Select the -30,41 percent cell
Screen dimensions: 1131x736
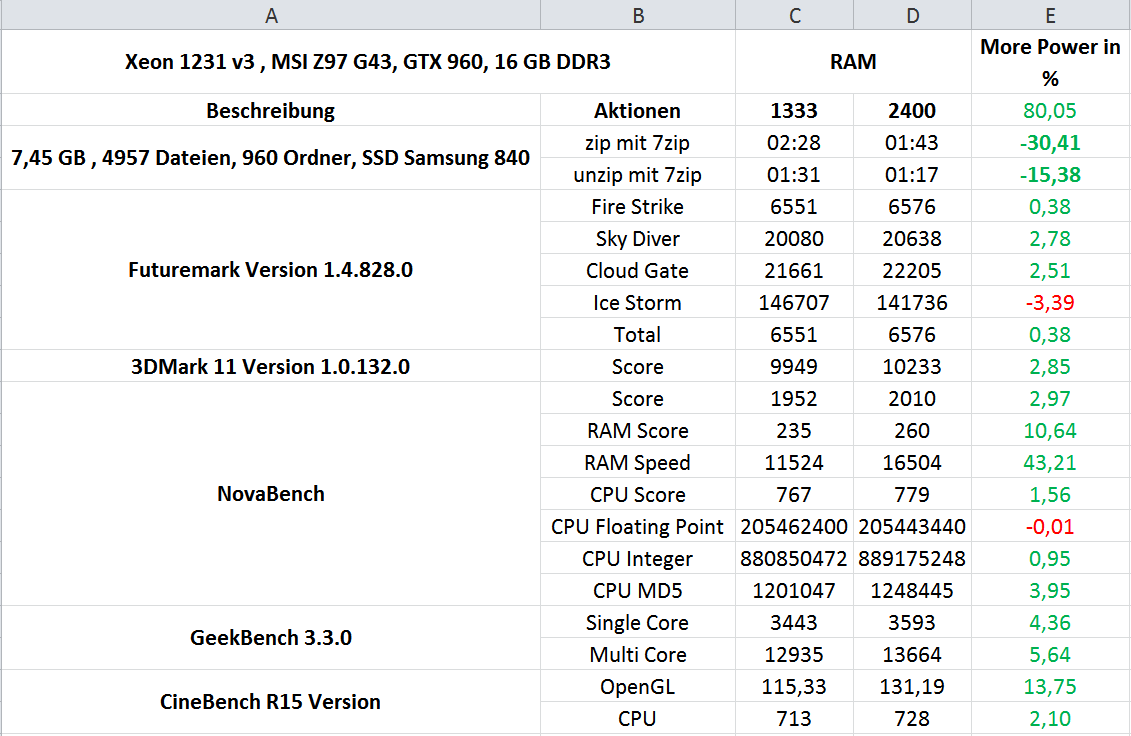click(x=1050, y=143)
